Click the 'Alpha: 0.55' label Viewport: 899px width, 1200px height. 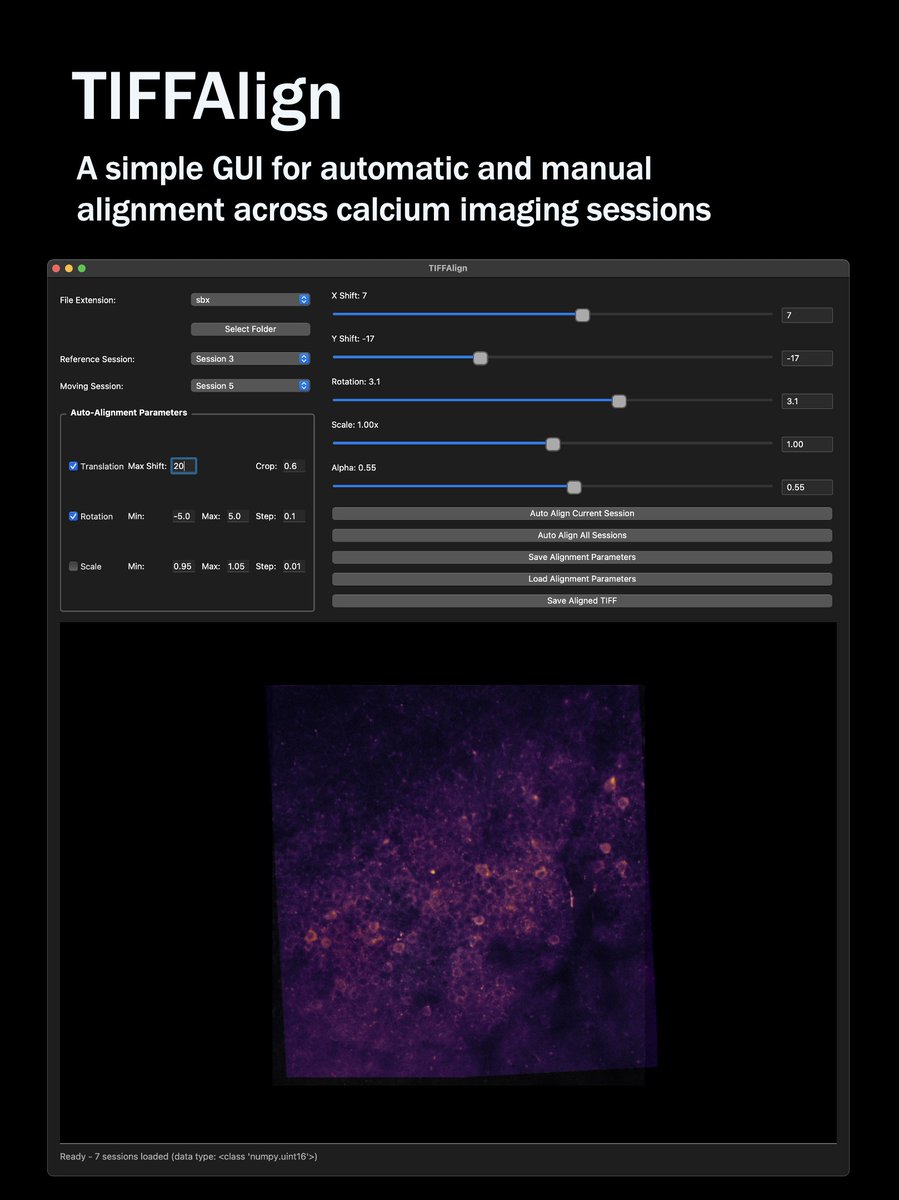[x=354, y=468]
